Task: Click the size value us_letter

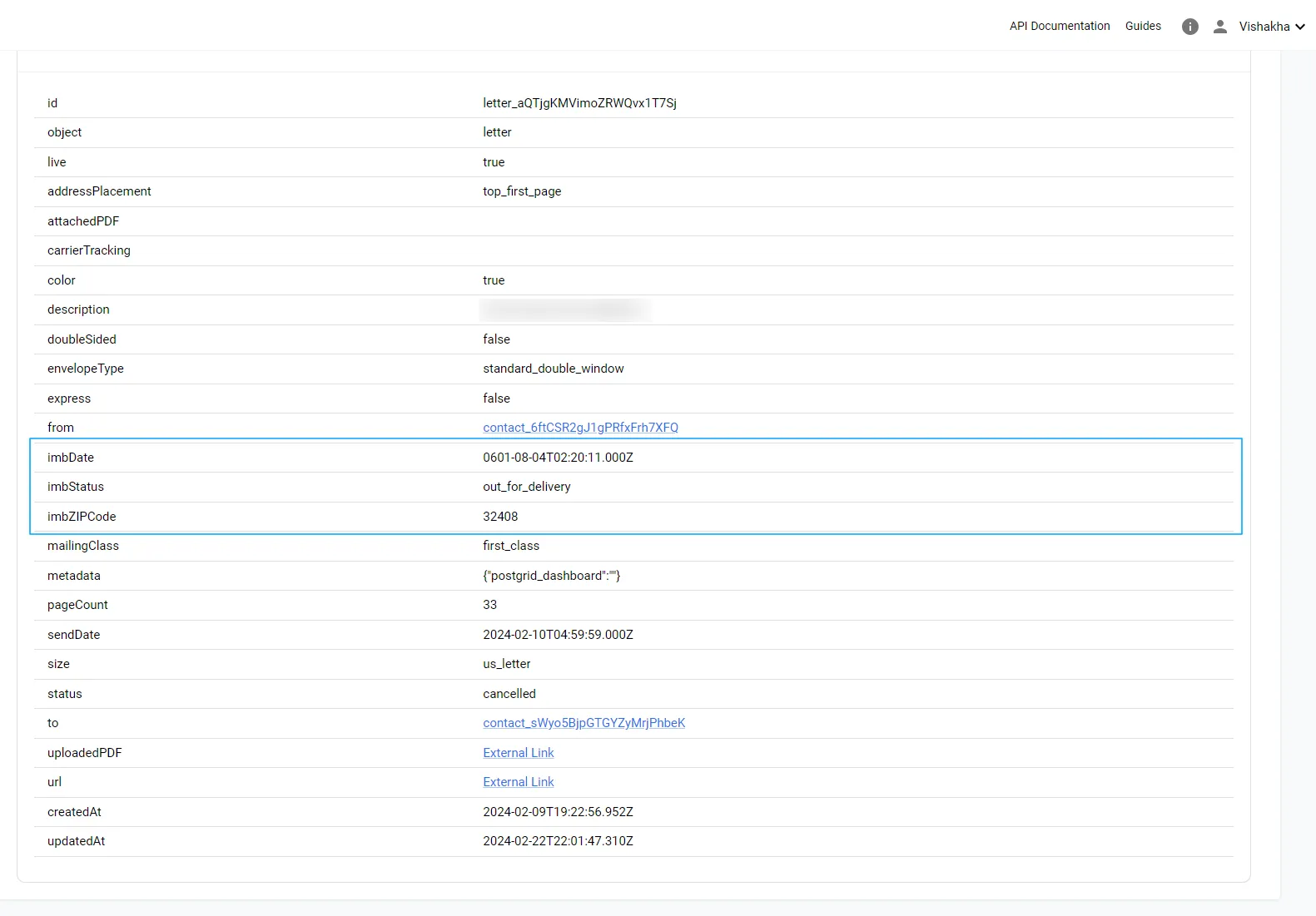Action: [506, 664]
